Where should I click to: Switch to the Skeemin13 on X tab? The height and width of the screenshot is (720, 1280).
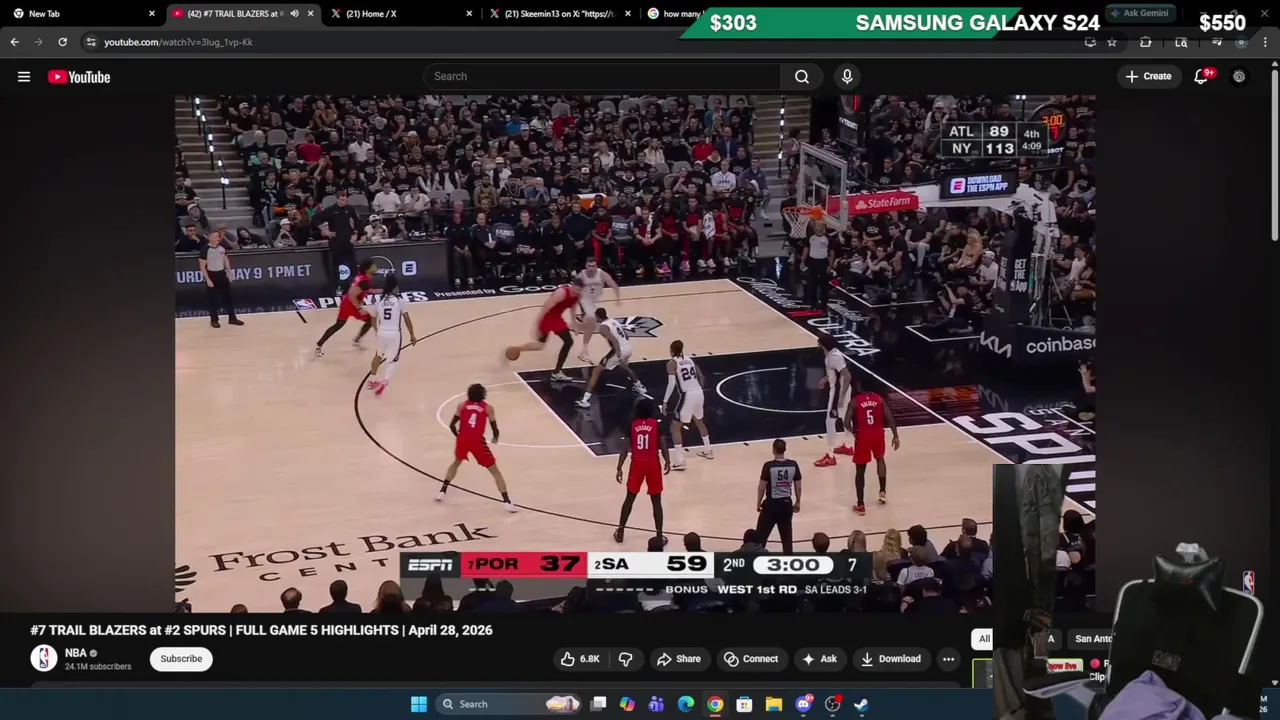coord(558,14)
